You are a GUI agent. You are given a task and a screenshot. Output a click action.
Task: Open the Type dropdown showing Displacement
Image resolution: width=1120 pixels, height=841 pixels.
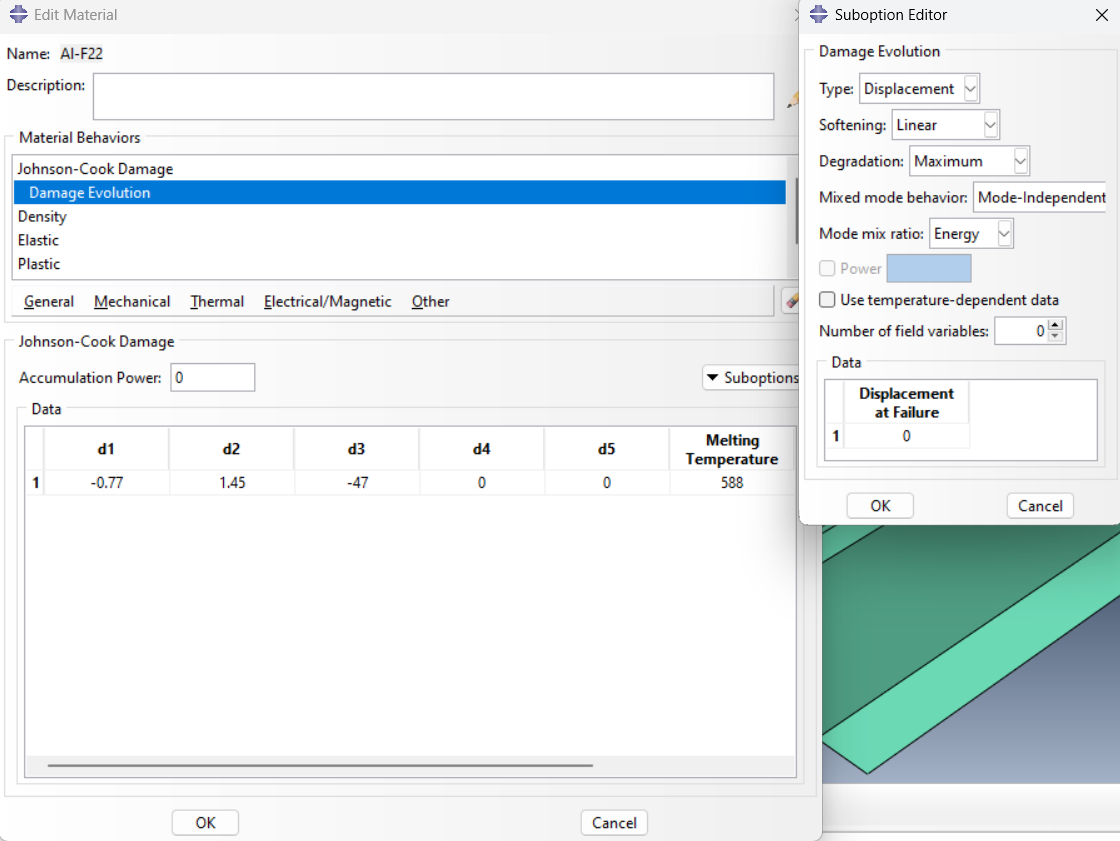919,89
